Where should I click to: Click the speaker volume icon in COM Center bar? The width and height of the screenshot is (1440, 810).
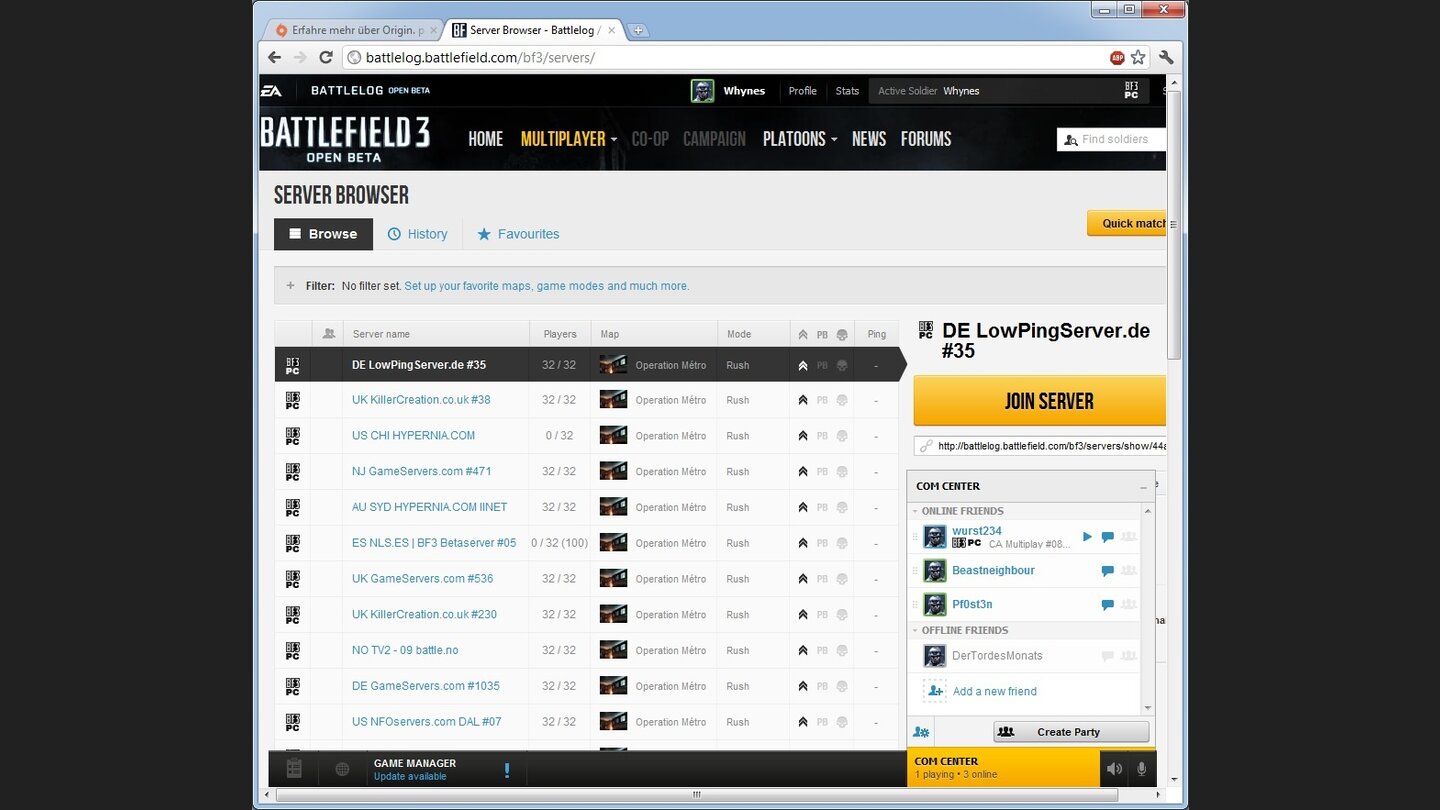click(x=1114, y=769)
